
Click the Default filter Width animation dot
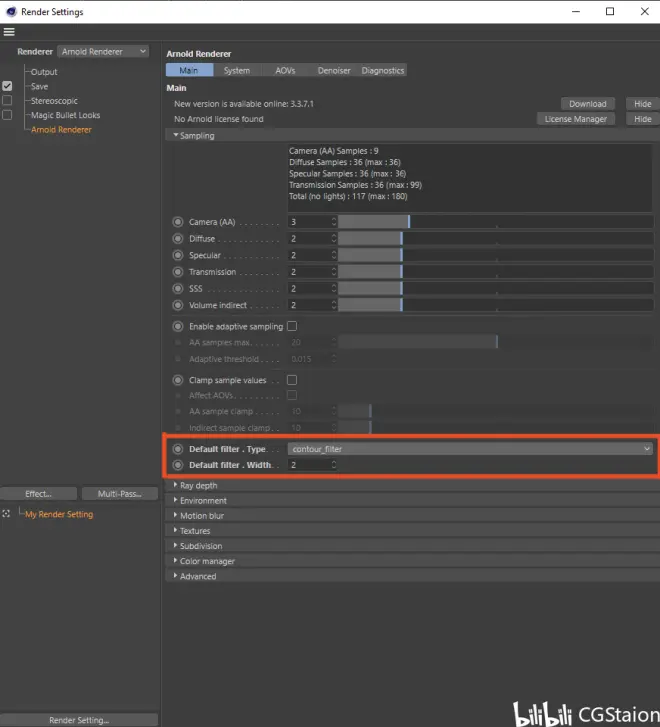point(178,465)
